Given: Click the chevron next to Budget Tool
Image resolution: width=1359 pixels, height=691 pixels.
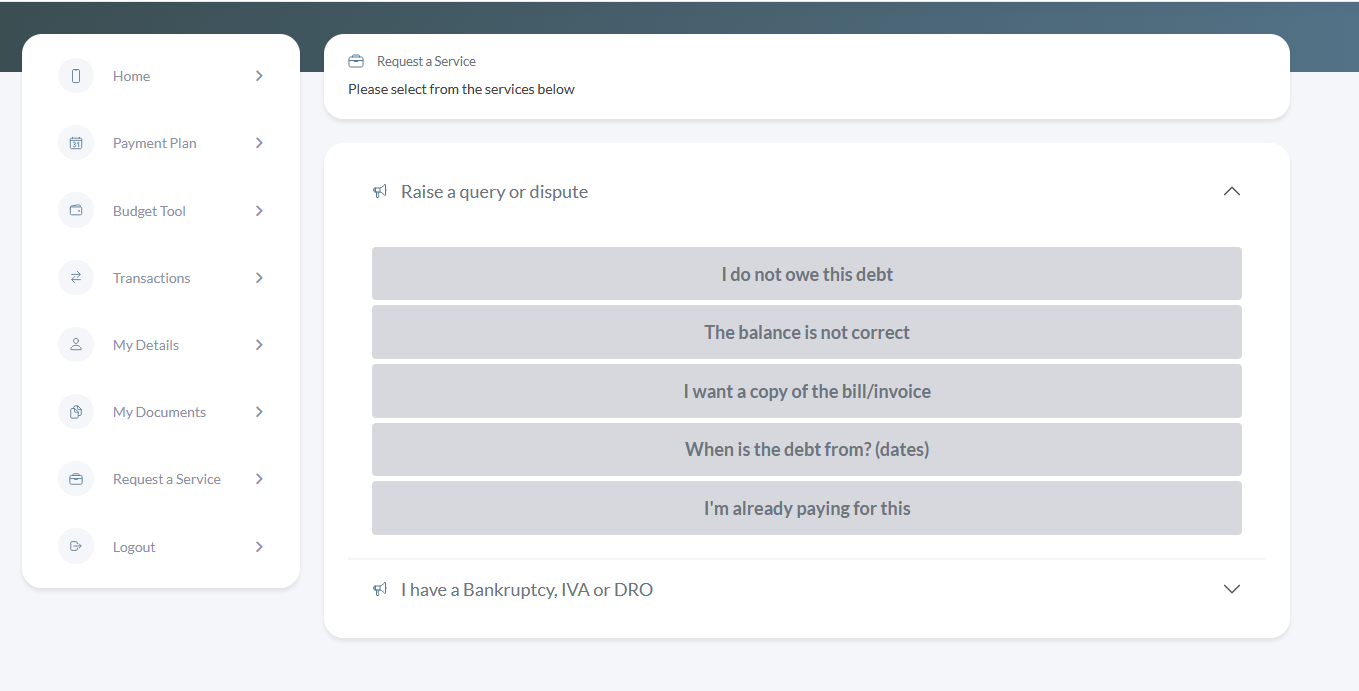Looking at the screenshot, I should pos(259,211).
